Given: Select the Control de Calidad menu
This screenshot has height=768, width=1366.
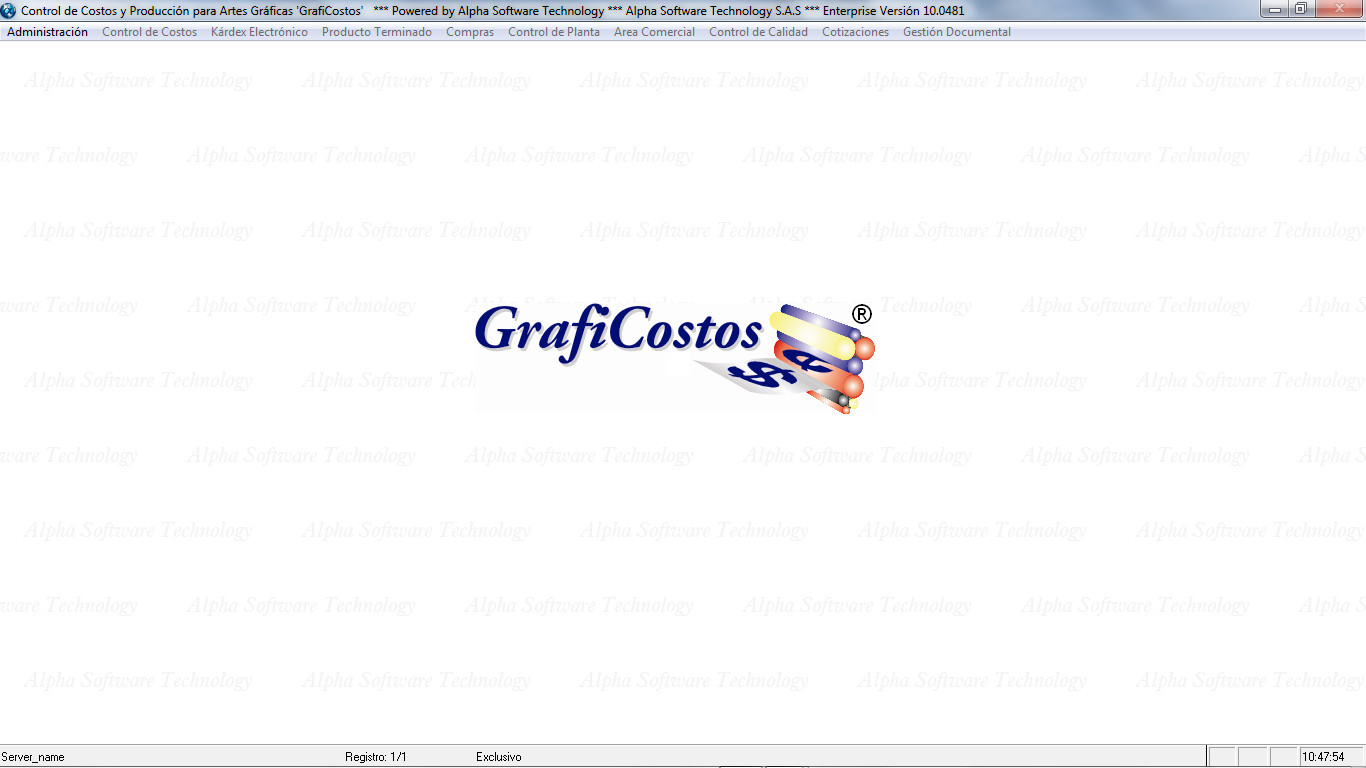Looking at the screenshot, I should 758,32.
